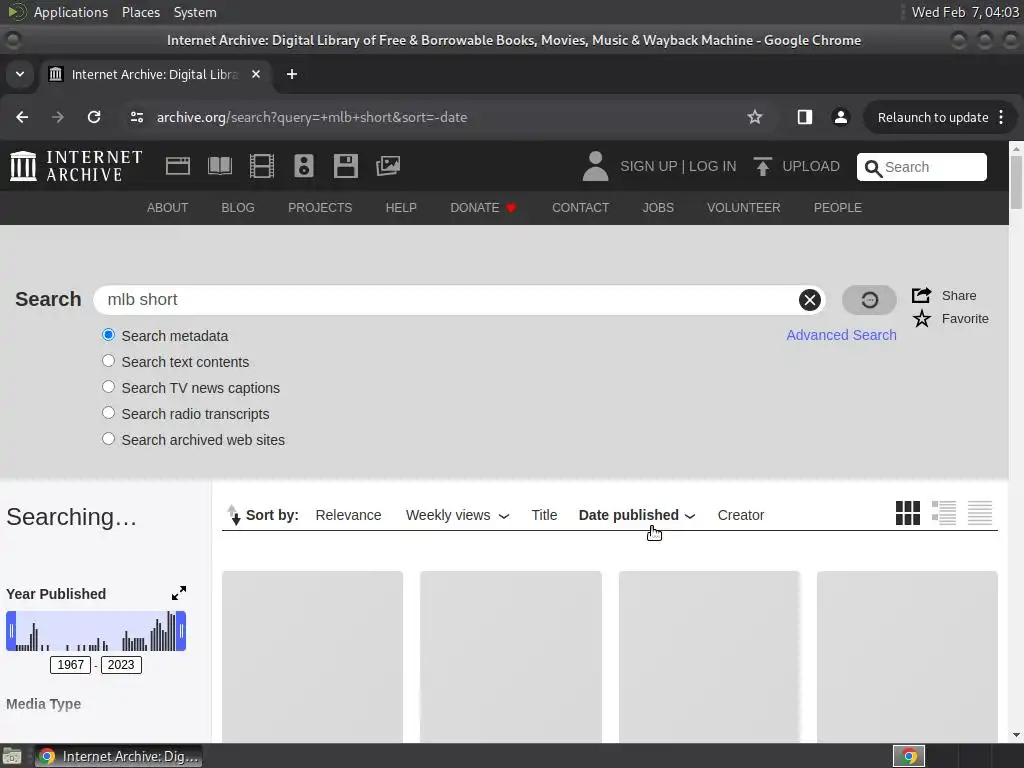Screen dimensions: 1024x768
Task: Switch to compact list view
Action: [x=980, y=513]
